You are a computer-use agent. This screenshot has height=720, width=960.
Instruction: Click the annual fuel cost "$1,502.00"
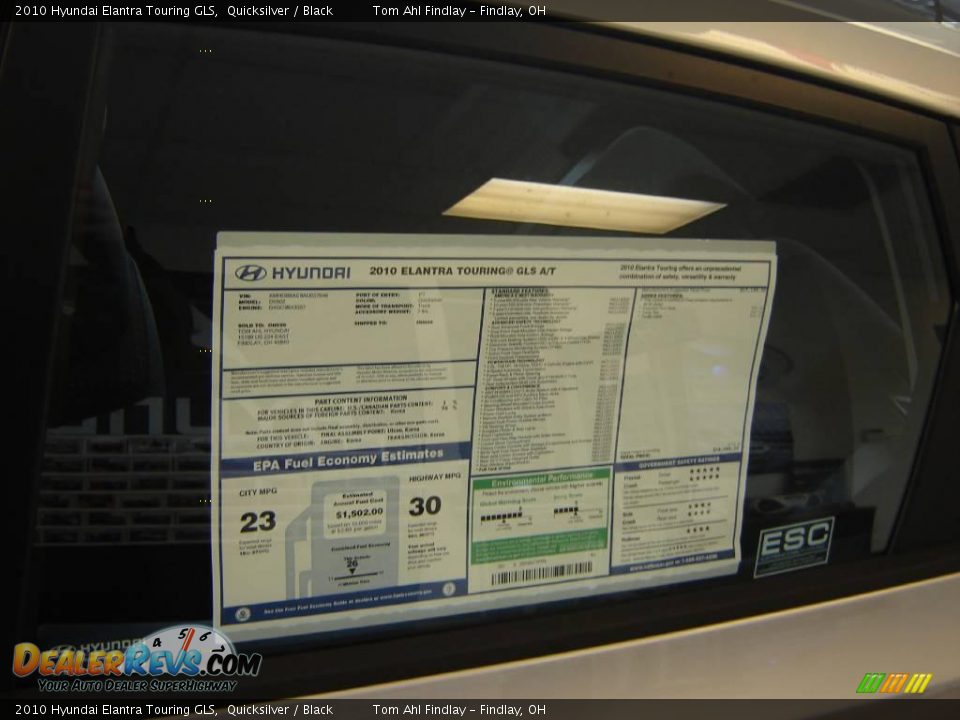coord(359,513)
